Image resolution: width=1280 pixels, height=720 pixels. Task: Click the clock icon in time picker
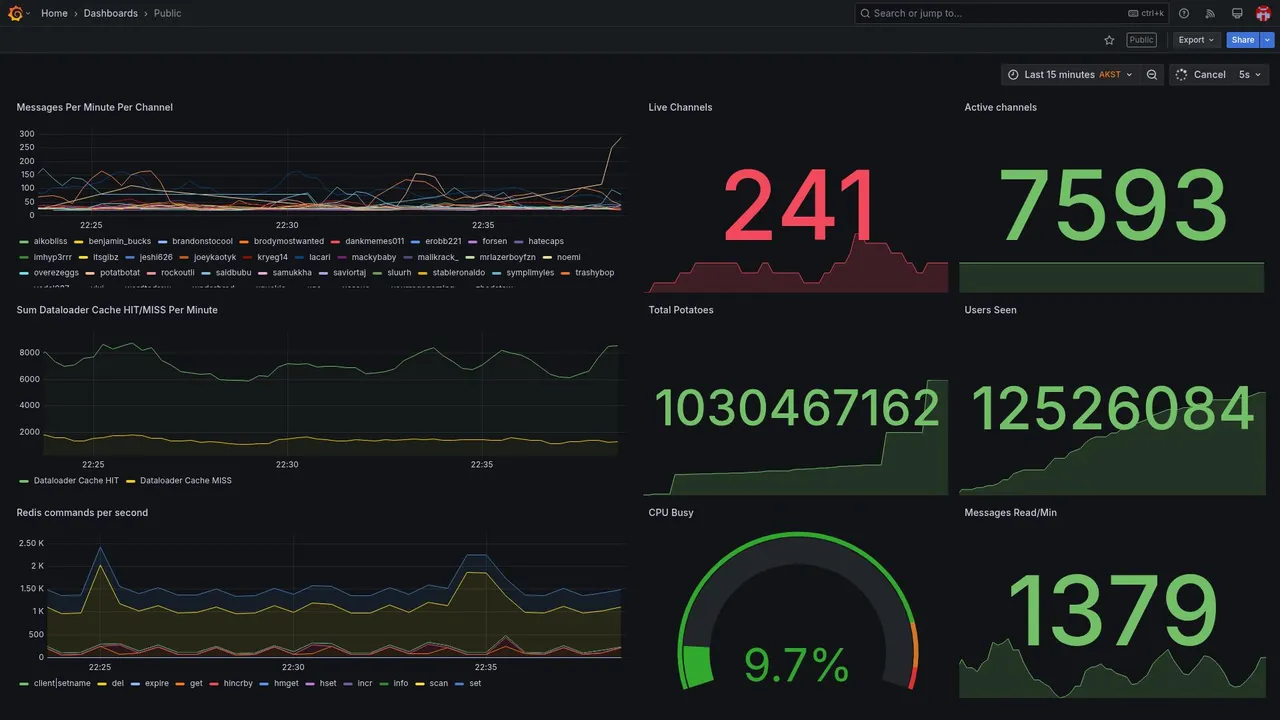click(x=1013, y=75)
